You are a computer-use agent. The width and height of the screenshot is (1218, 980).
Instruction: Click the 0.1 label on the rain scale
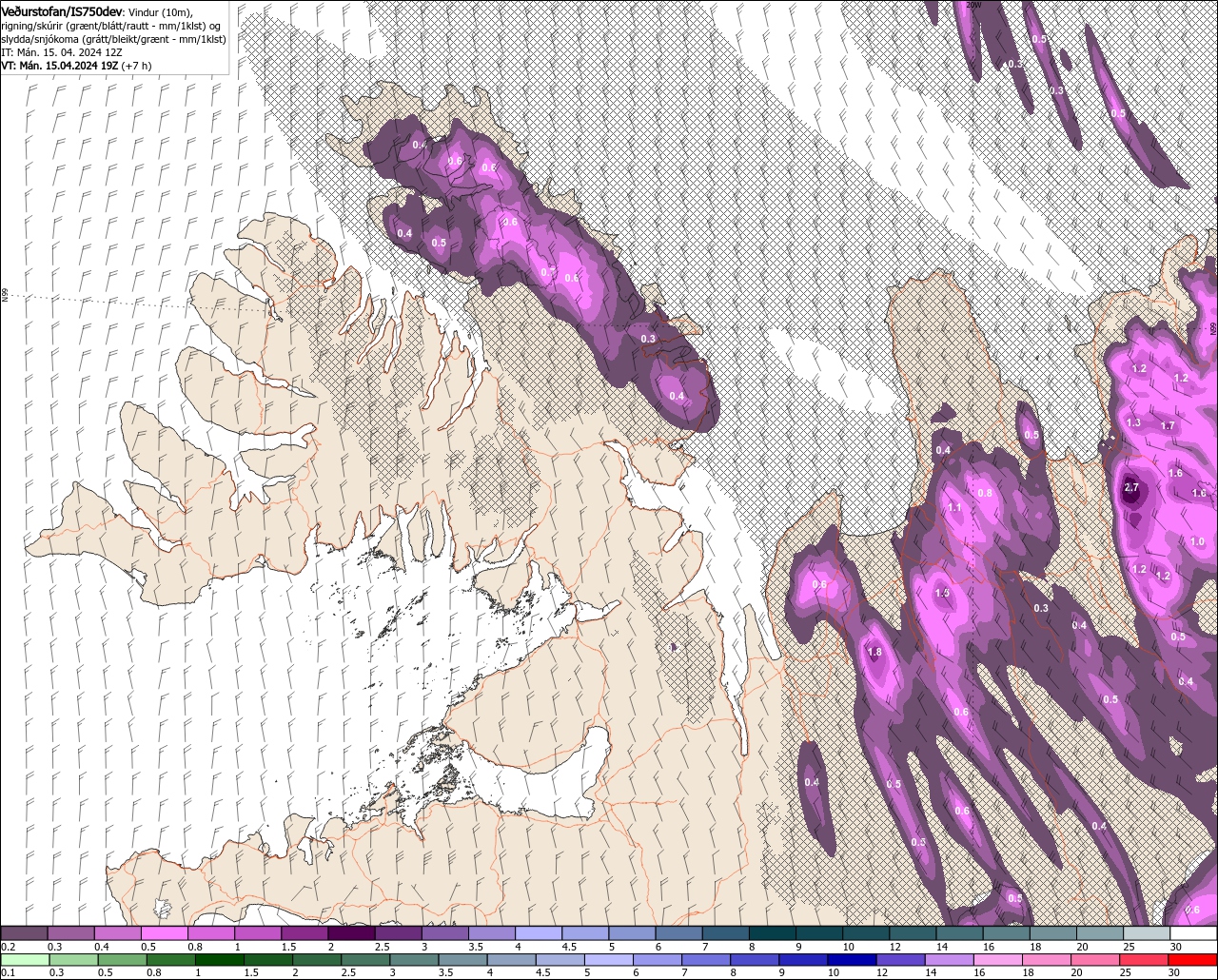coord(8,973)
